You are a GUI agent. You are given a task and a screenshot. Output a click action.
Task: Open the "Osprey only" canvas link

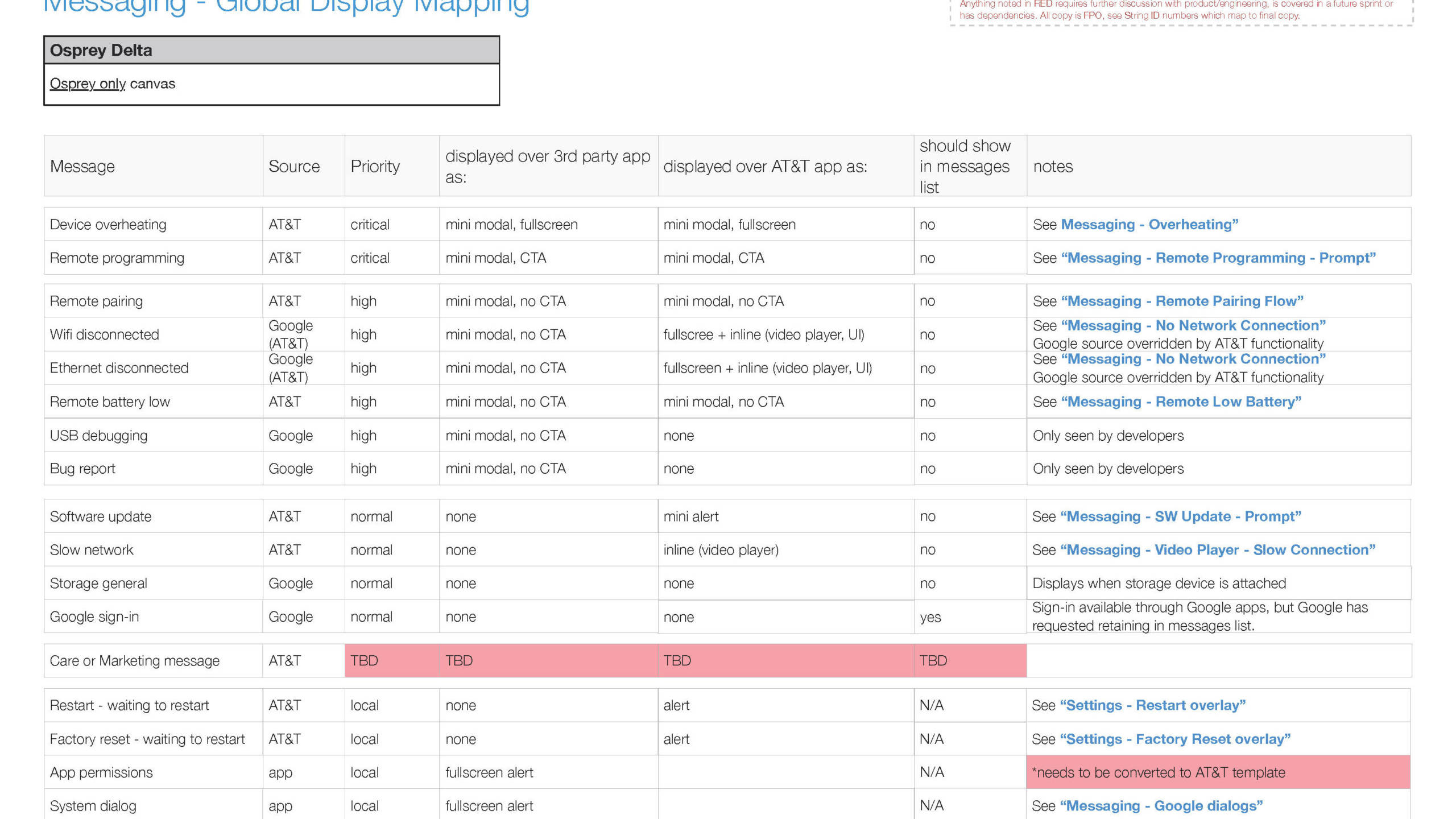pos(88,84)
